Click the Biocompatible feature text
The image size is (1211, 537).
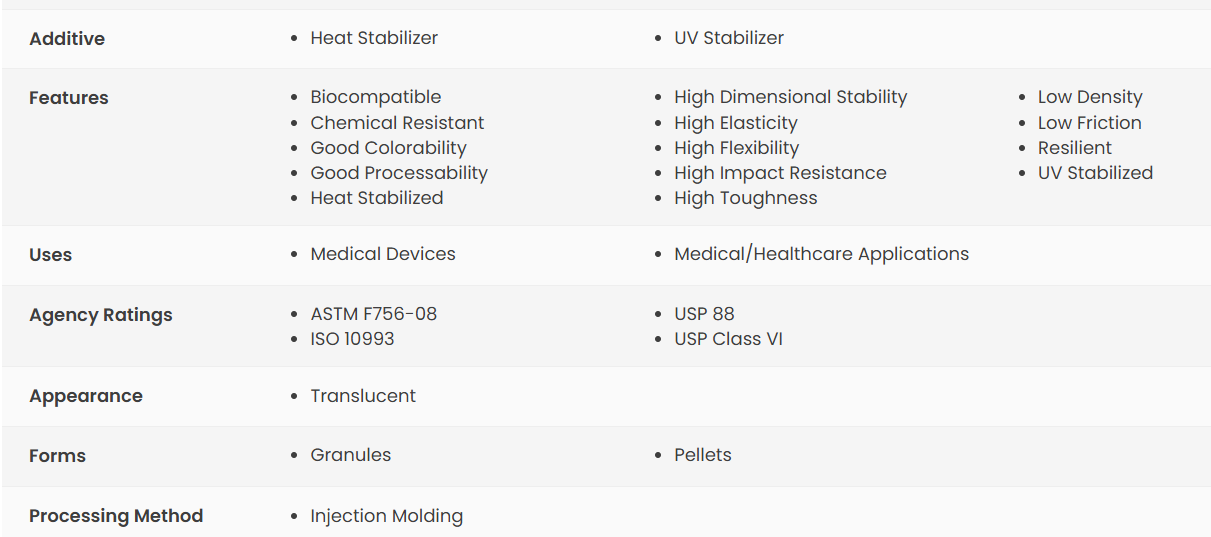pos(376,97)
